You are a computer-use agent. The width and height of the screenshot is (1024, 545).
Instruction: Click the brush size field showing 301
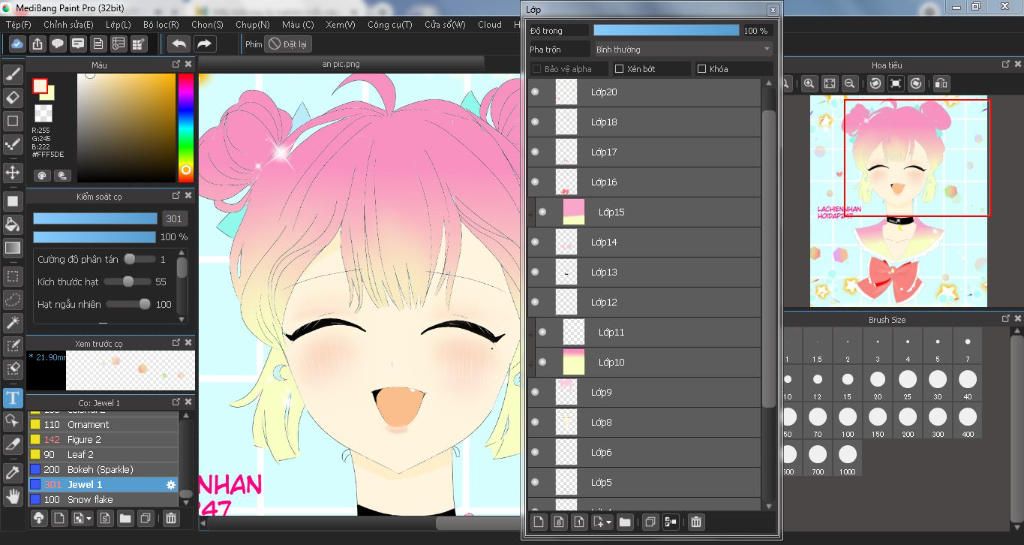174,219
